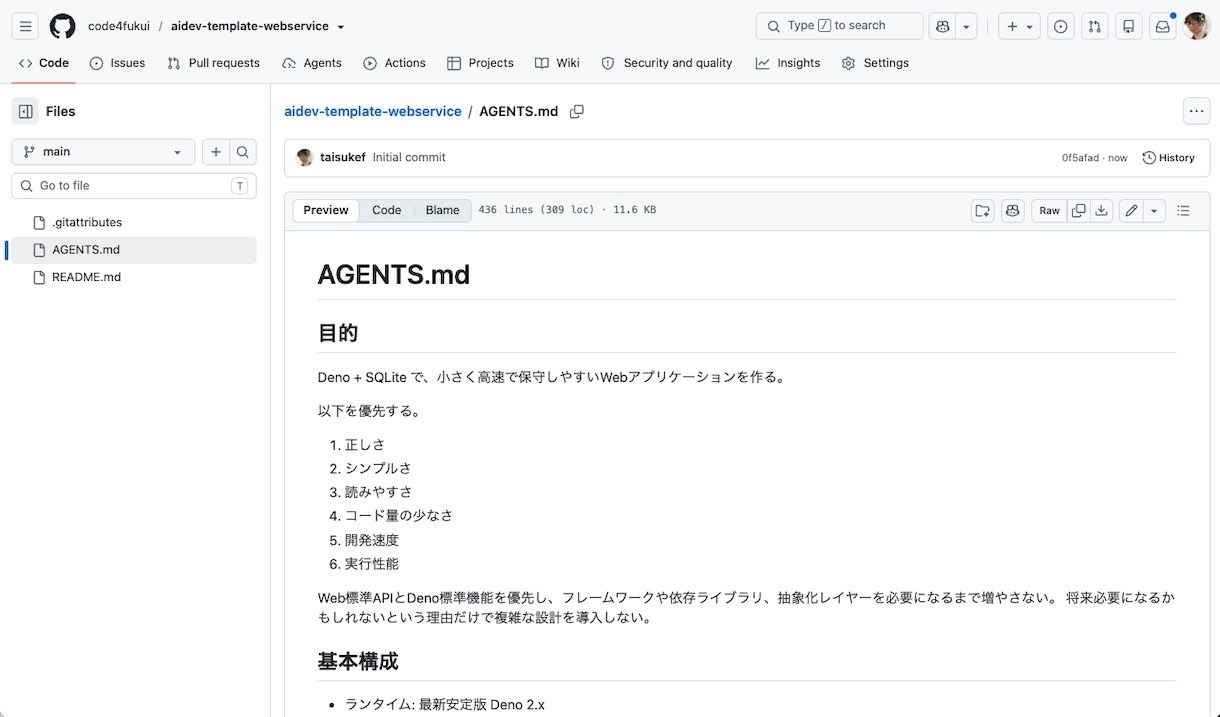Switch to the Code tab
Image resolution: width=1220 pixels, height=717 pixels.
(x=44, y=63)
